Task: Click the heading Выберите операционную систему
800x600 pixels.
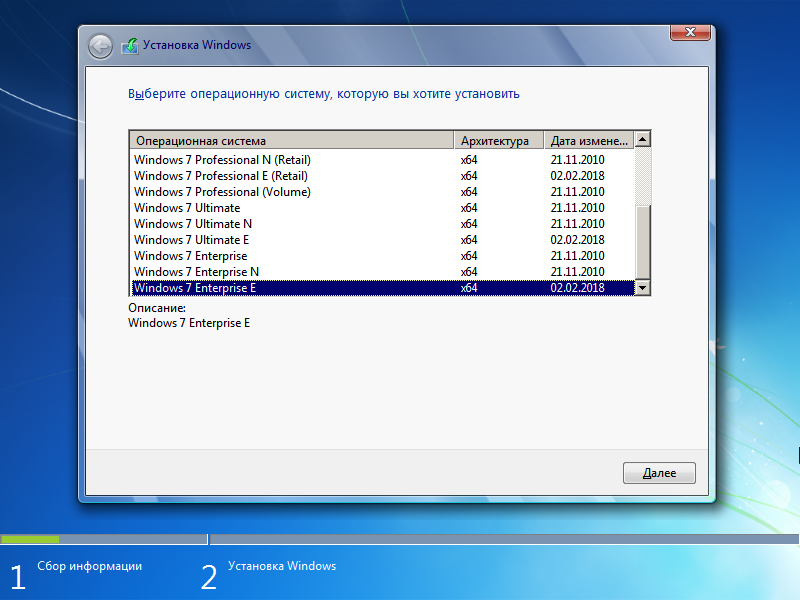Action: [323, 94]
